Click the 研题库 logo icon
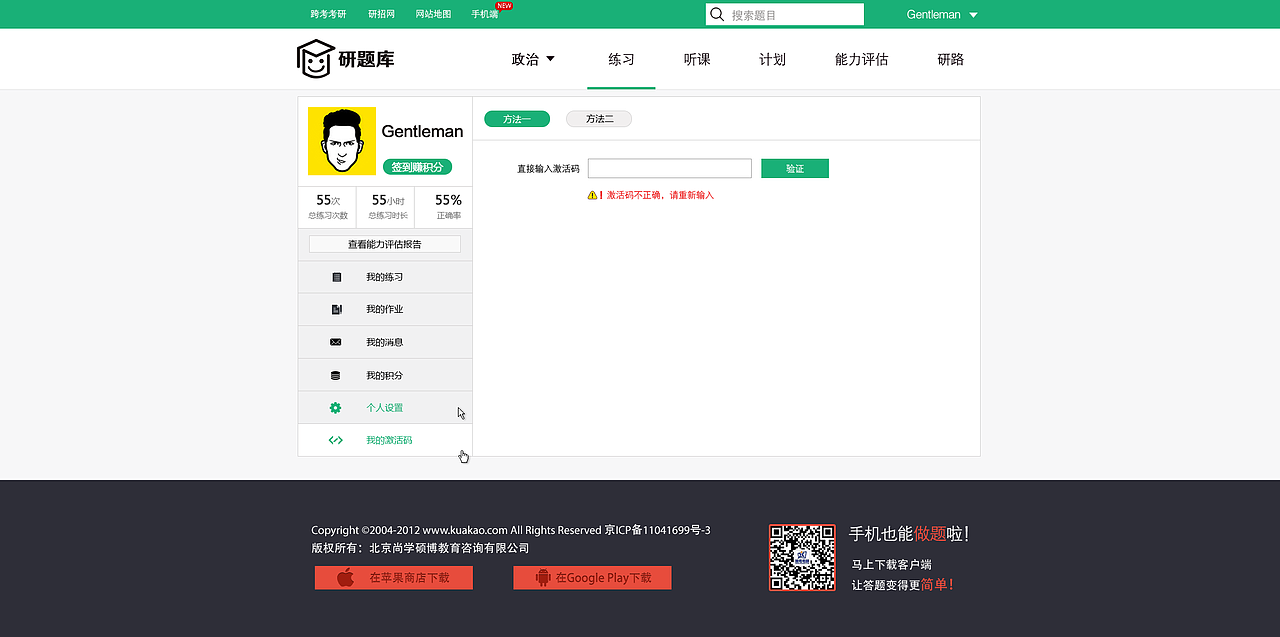 (314, 58)
